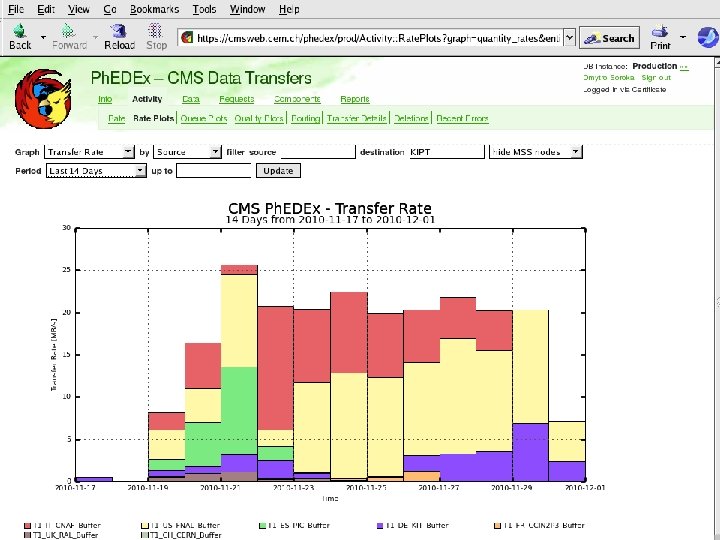Screen dimensions: 720x540
Task: Click the green T1_ES_PIC_Buffer legend swatch
Action: point(262,525)
